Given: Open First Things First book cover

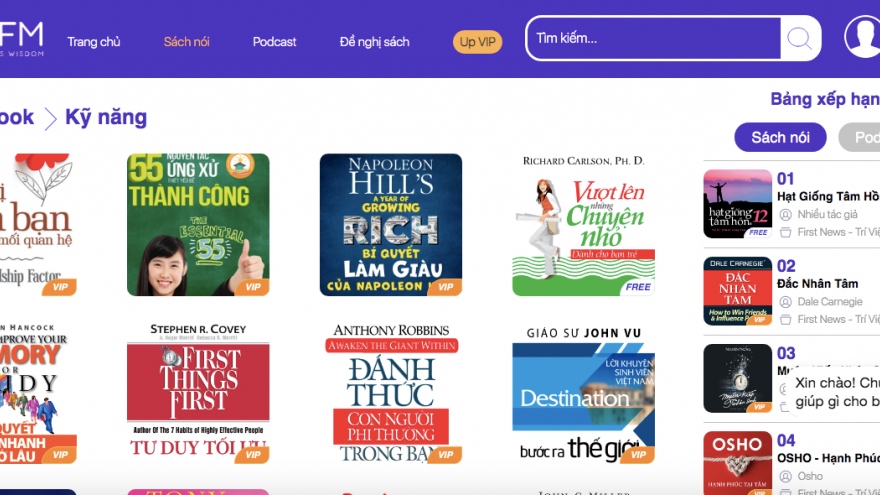Looking at the screenshot, I should [198, 391].
